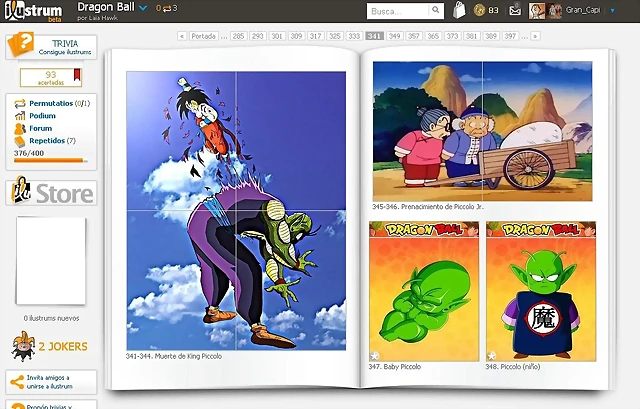640x409 pixels.
Task: Click the exchange arrows counter icon
Action: tap(167, 8)
